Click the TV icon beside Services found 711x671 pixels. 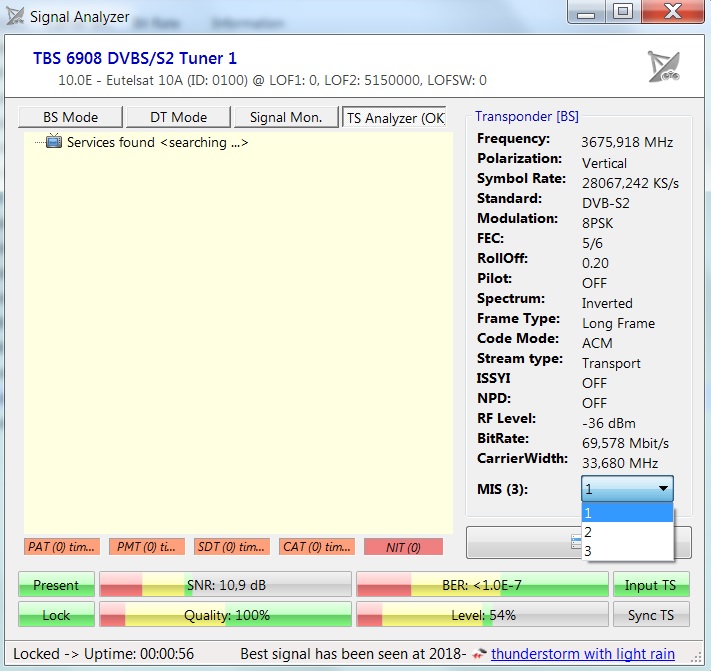pyautogui.click(x=54, y=141)
